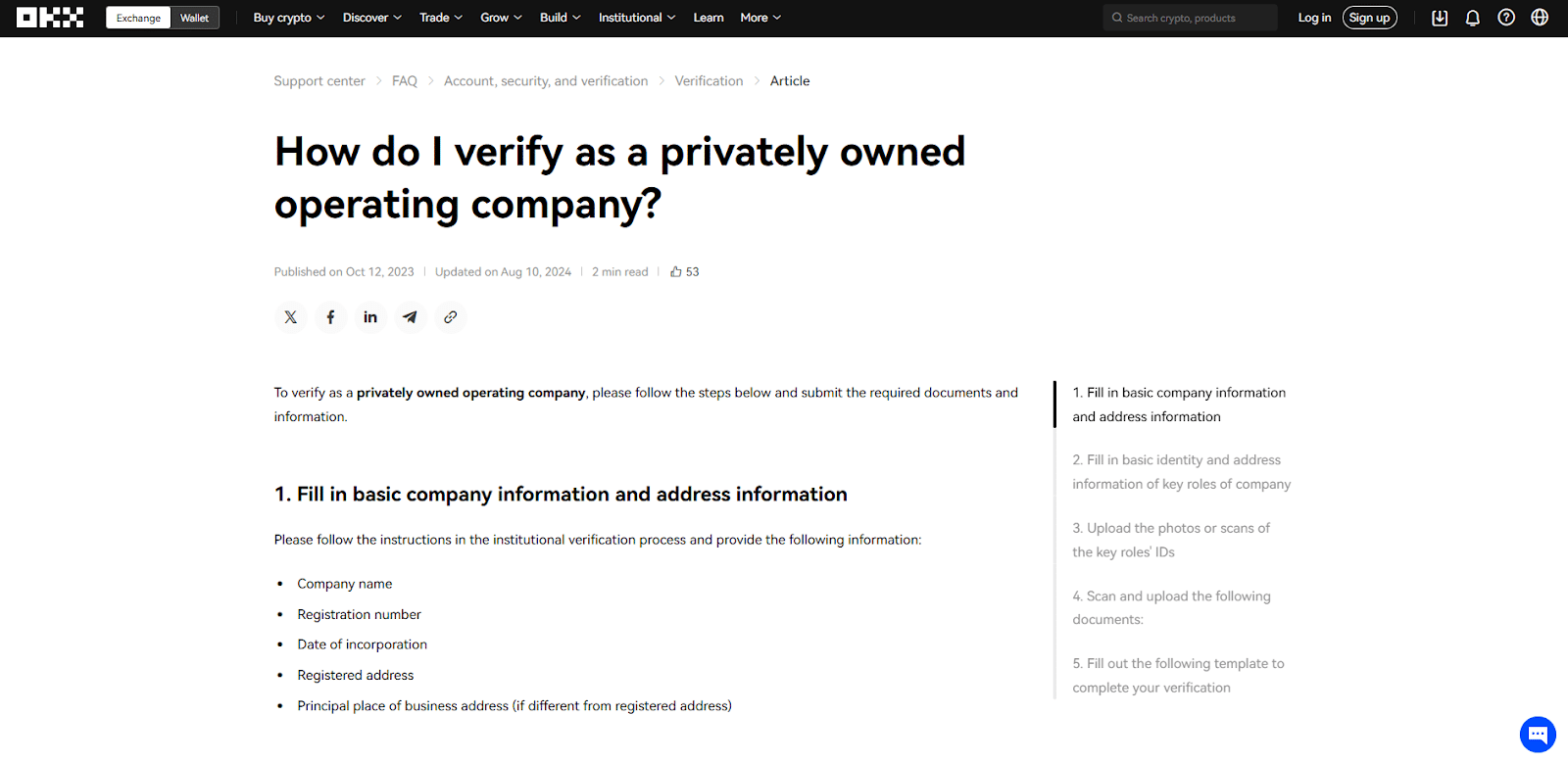Click the OKX logo in the header
1568x762 pixels.
pyautogui.click(x=50, y=18)
